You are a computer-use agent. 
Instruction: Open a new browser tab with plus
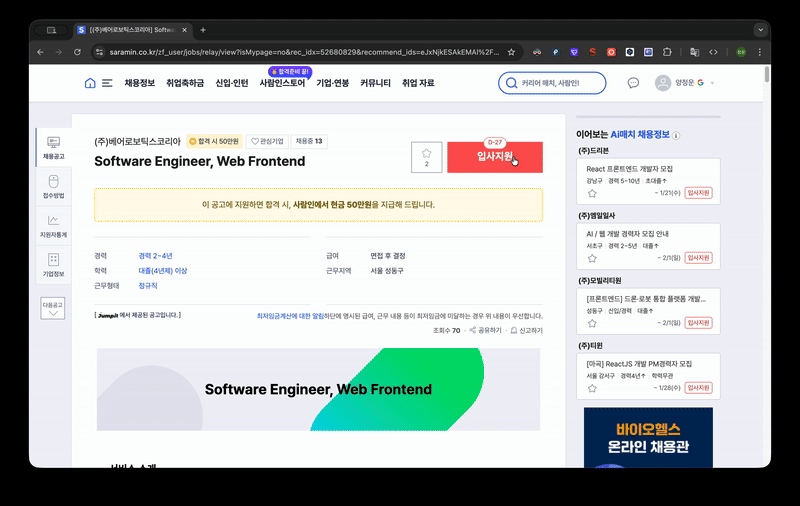click(x=203, y=30)
